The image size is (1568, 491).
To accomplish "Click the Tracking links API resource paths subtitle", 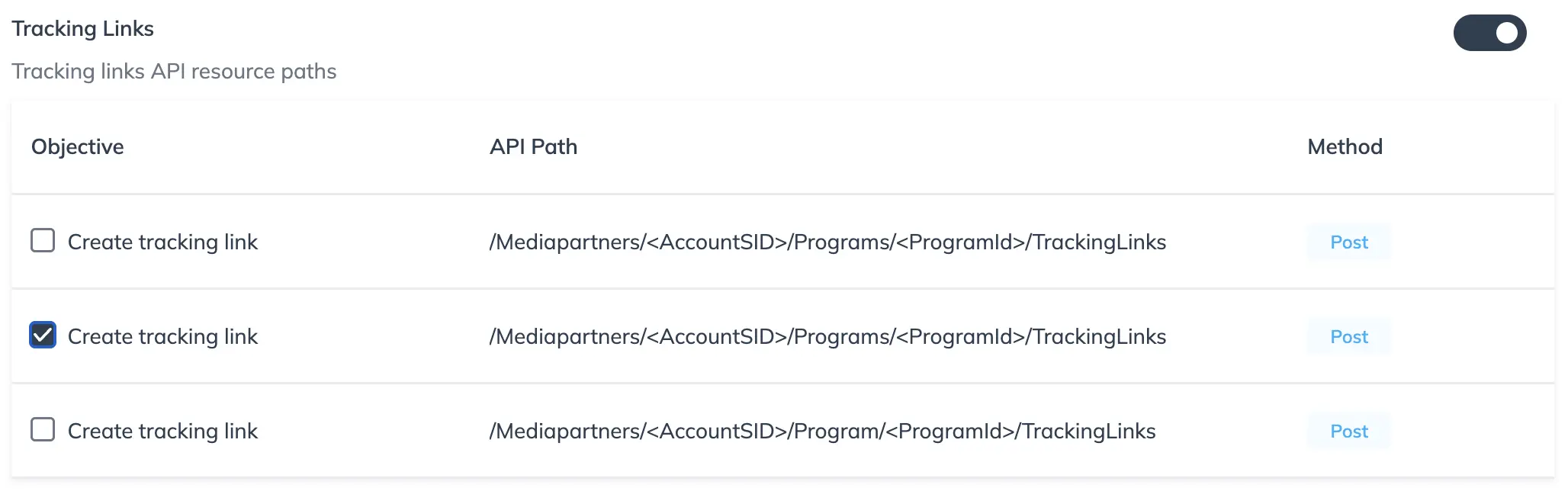I will tap(175, 72).
